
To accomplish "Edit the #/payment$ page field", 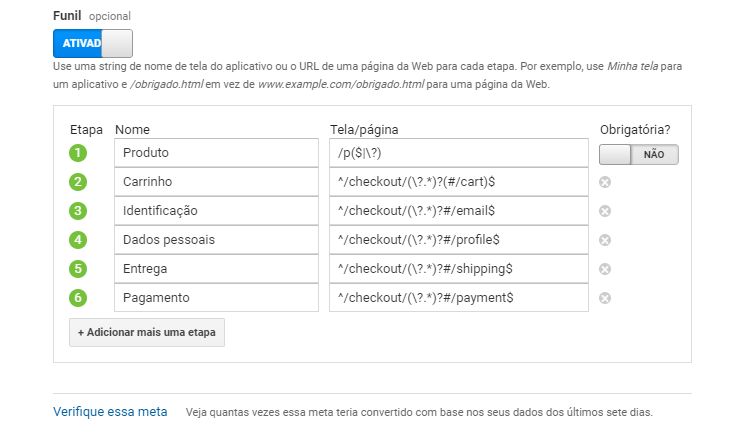I will [458, 298].
